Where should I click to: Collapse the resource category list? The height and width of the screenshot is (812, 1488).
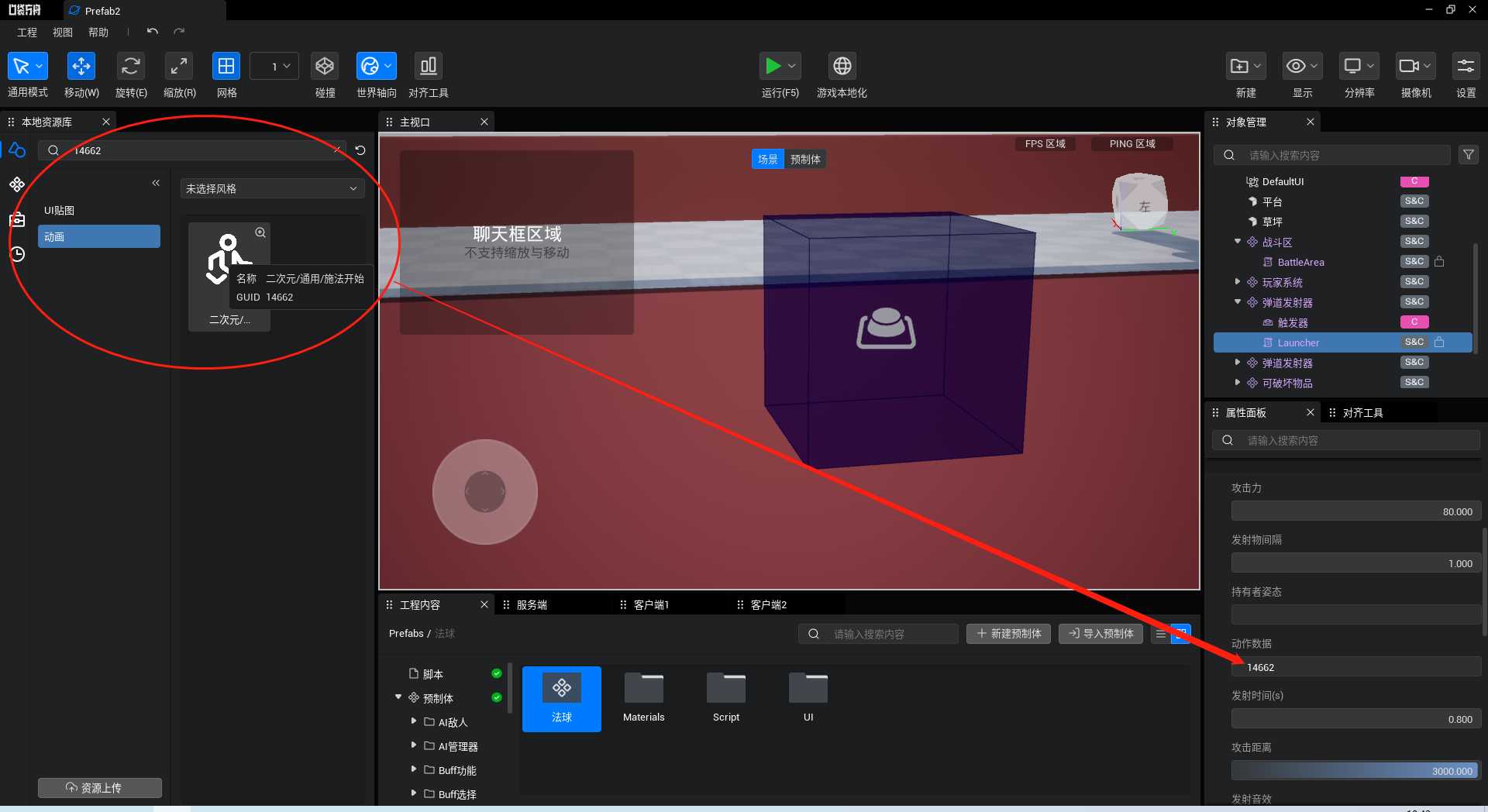click(x=156, y=183)
